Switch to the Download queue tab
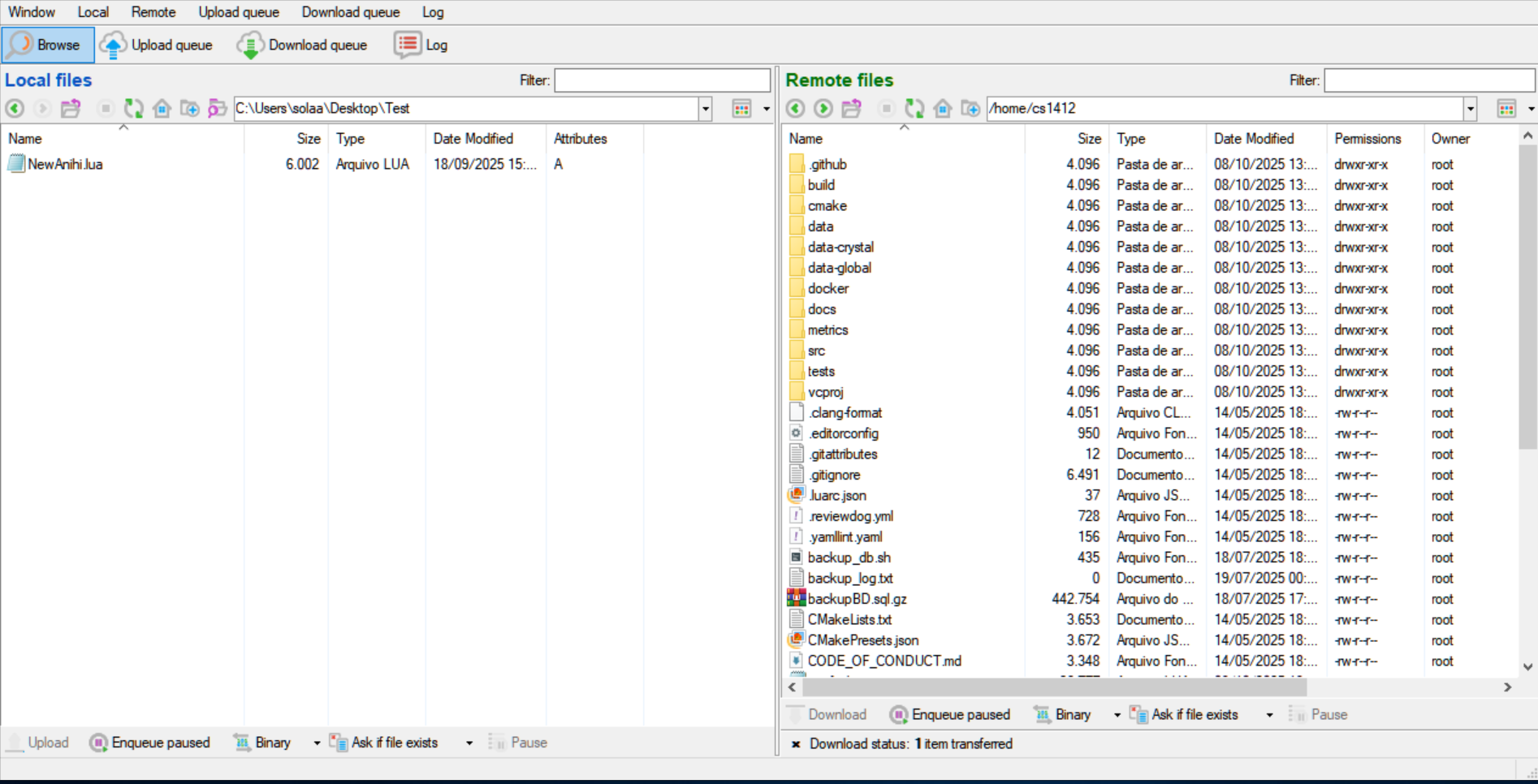 302,45
